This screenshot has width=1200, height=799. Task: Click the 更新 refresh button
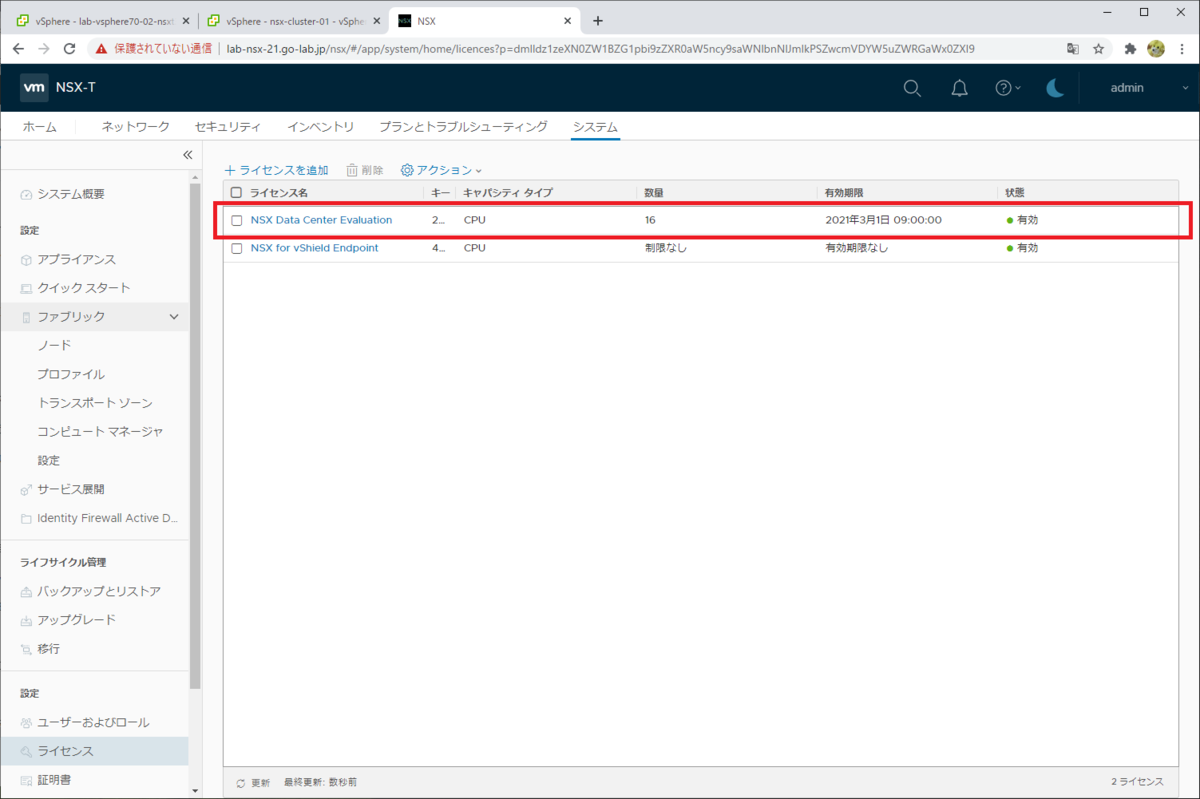pyautogui.click(x=253, y=782)
